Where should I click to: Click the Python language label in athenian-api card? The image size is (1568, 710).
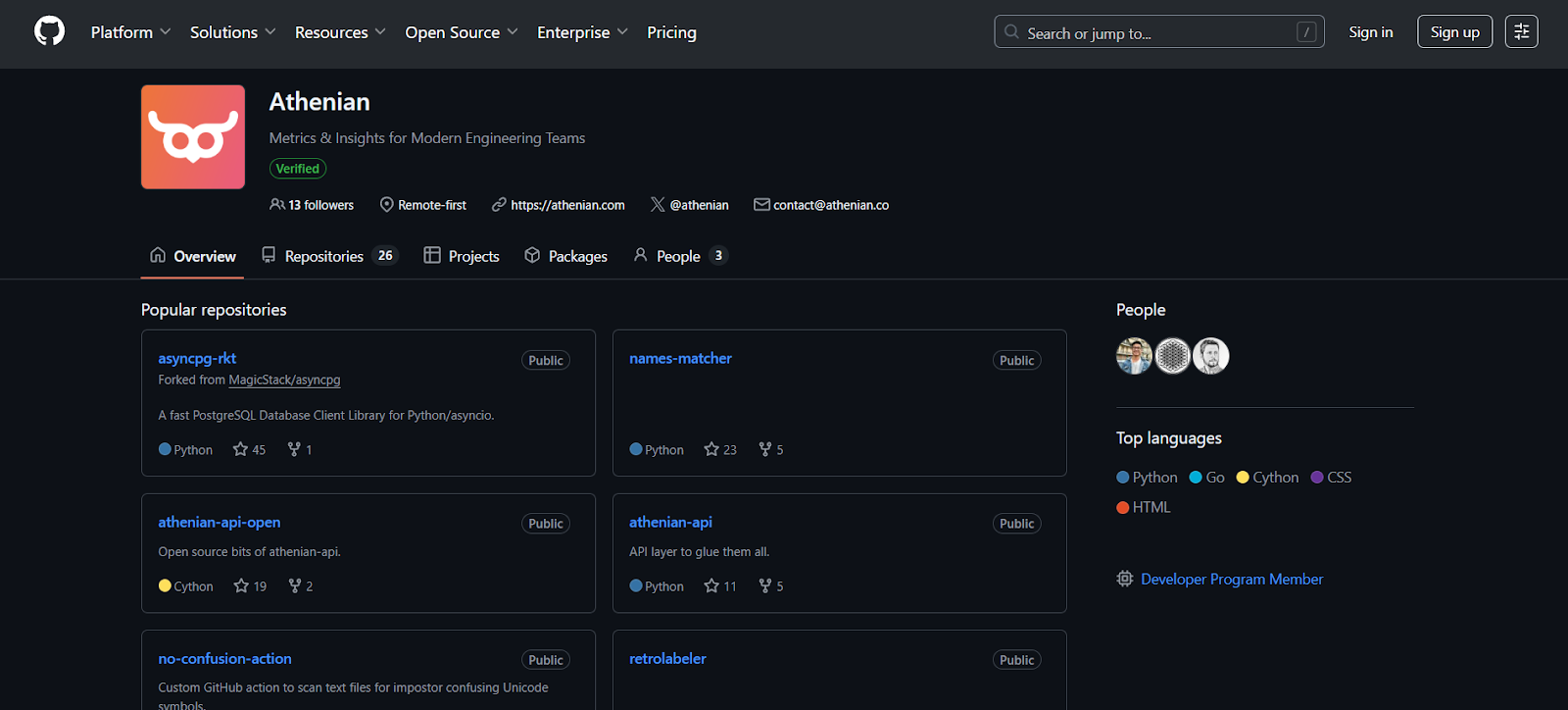664,586
